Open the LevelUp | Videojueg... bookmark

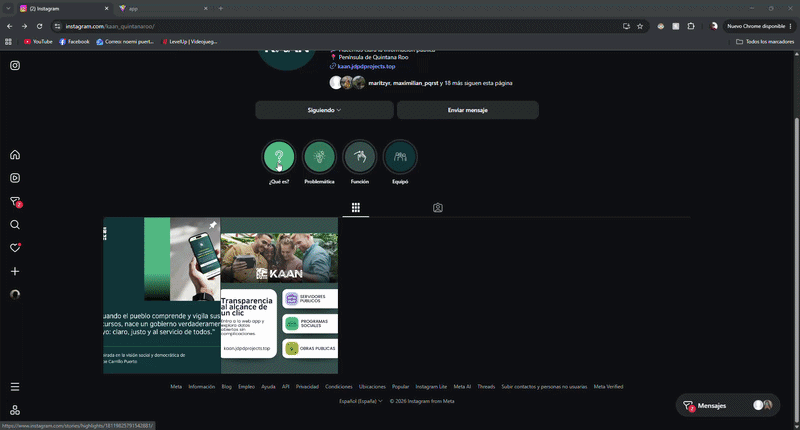pos(189,42)
